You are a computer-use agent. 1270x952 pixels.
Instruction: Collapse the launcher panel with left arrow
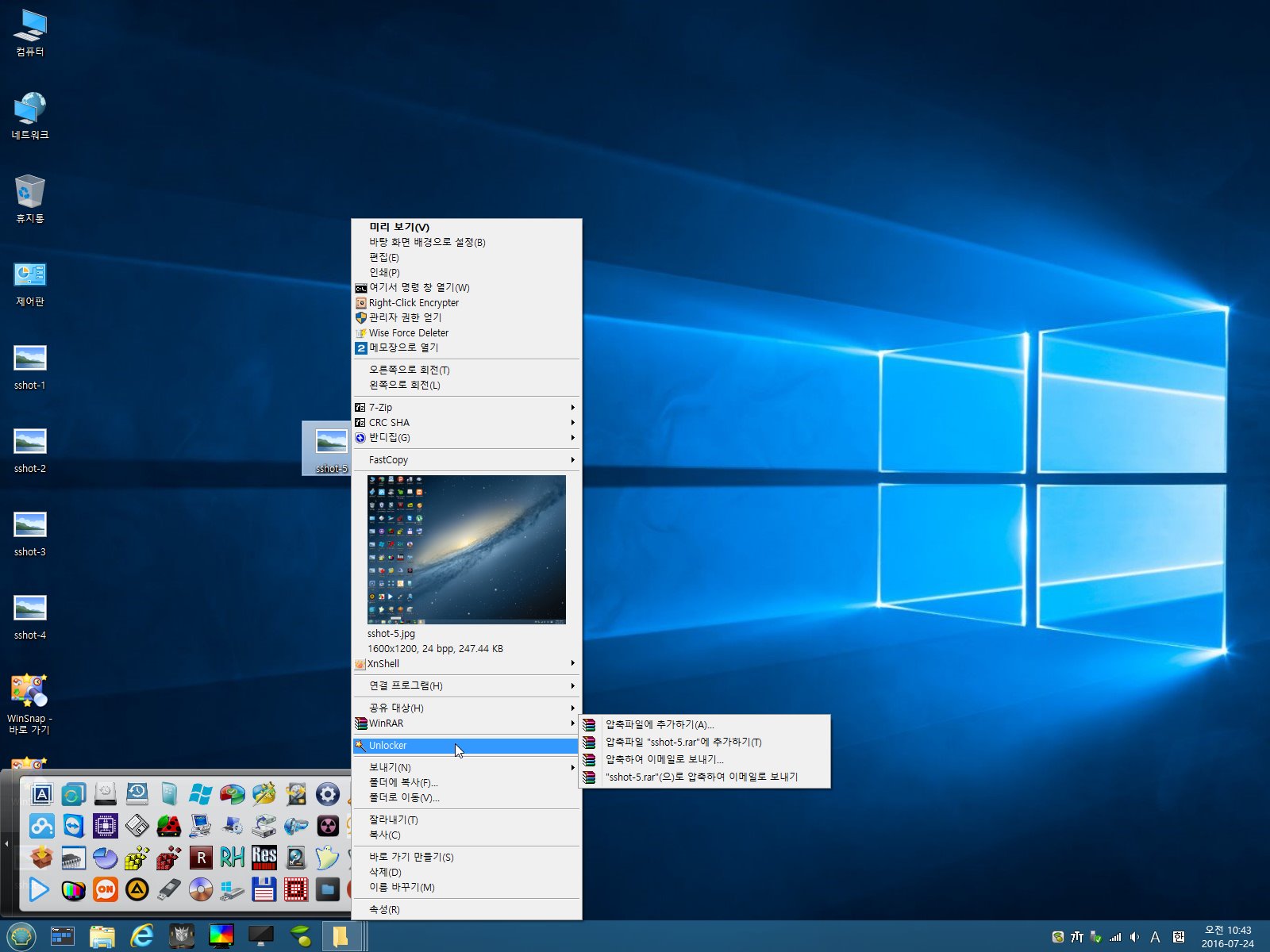click(x=6, y=843)
